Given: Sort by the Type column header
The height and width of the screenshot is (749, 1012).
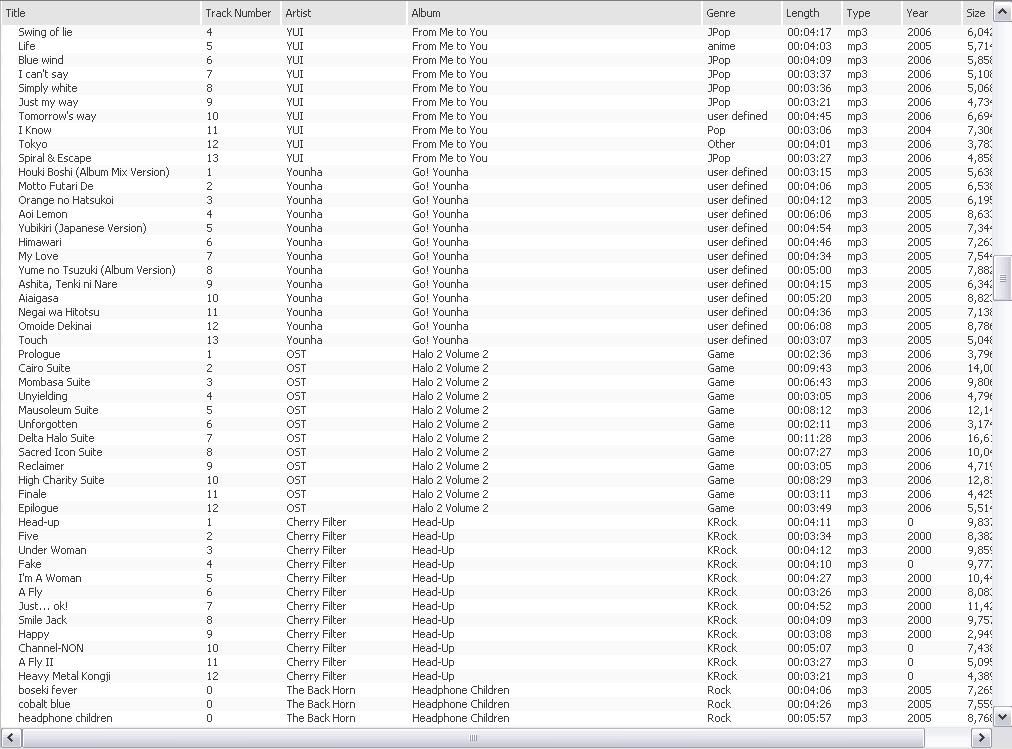Looking at the screenshot, I should pos(871,13).
